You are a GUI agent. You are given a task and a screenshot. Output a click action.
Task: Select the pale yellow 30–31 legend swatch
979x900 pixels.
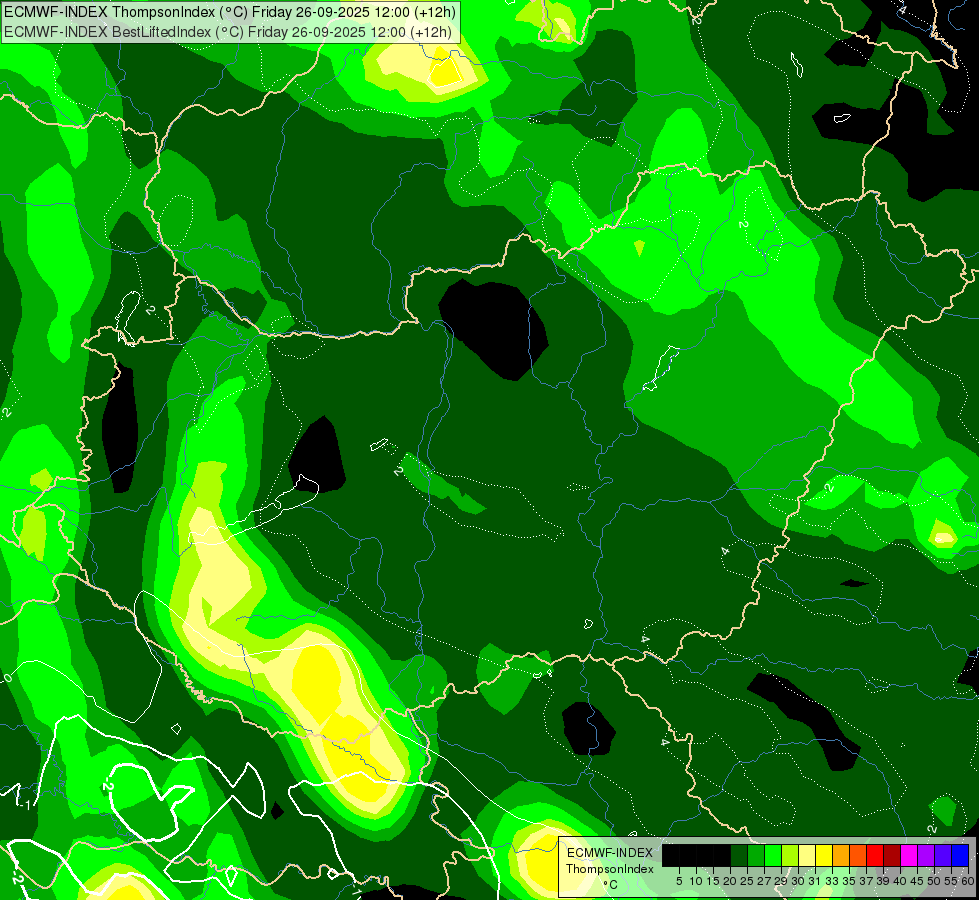(x=807, y=856)
